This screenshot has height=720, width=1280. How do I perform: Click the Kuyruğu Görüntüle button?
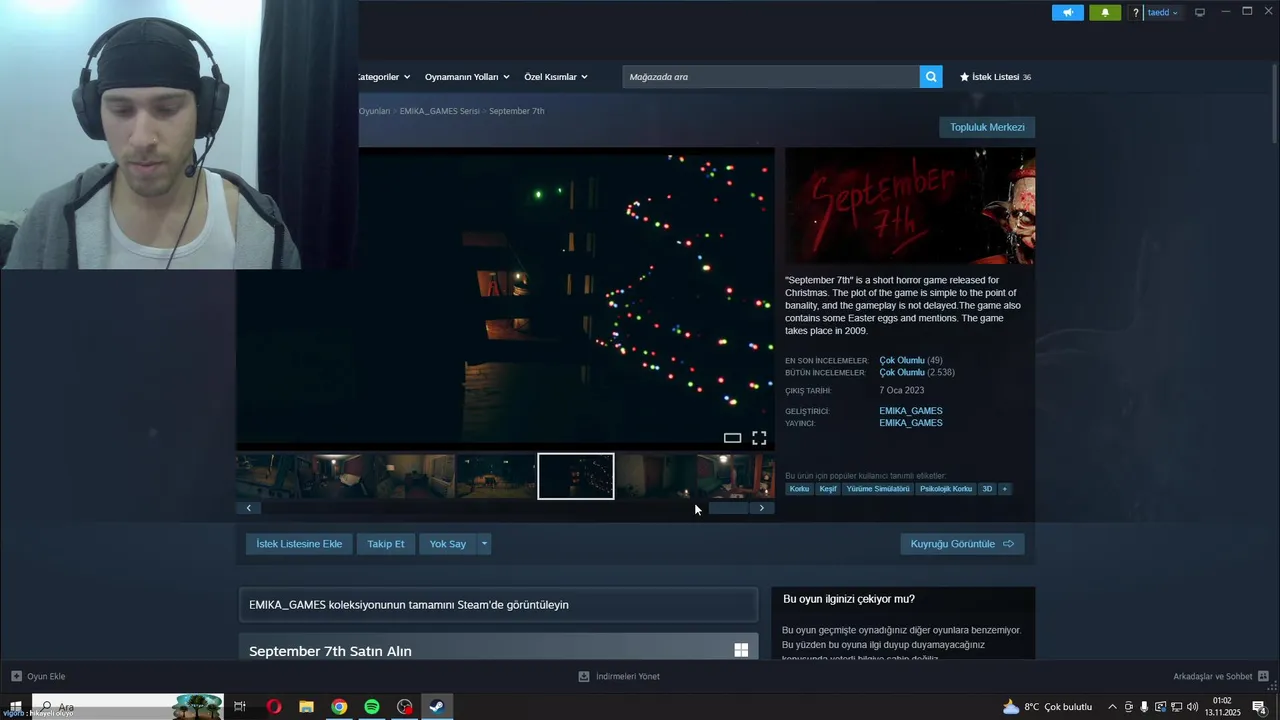pyautogui.click(x=962, y=544)
